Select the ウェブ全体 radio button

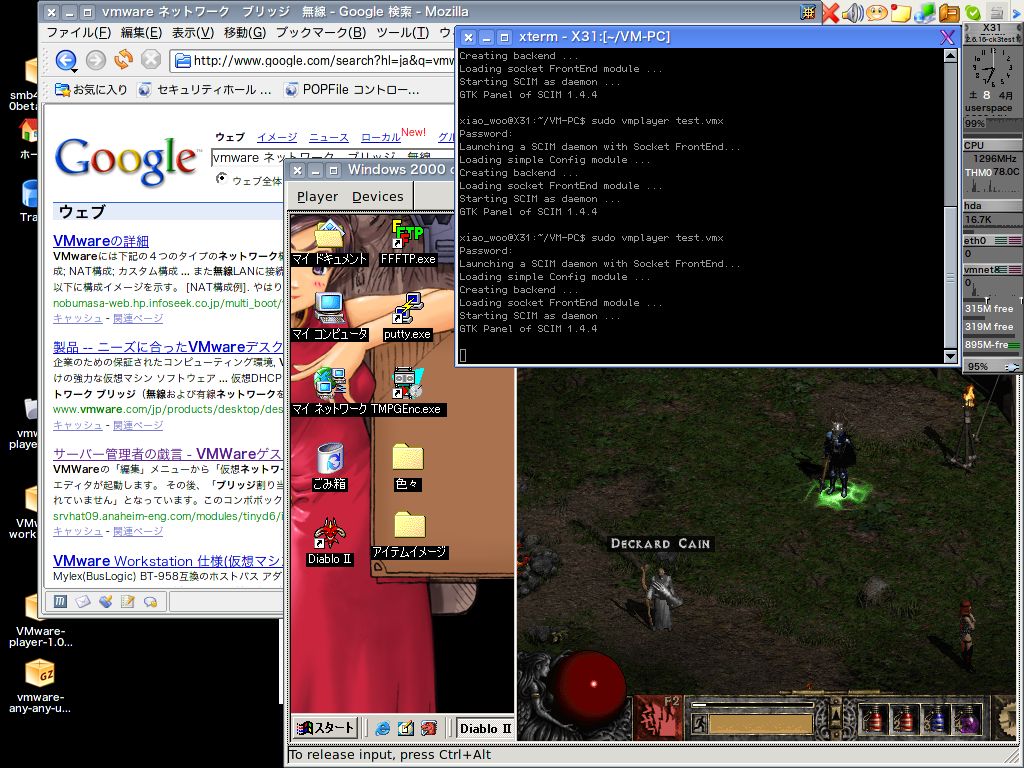(222, 179)
